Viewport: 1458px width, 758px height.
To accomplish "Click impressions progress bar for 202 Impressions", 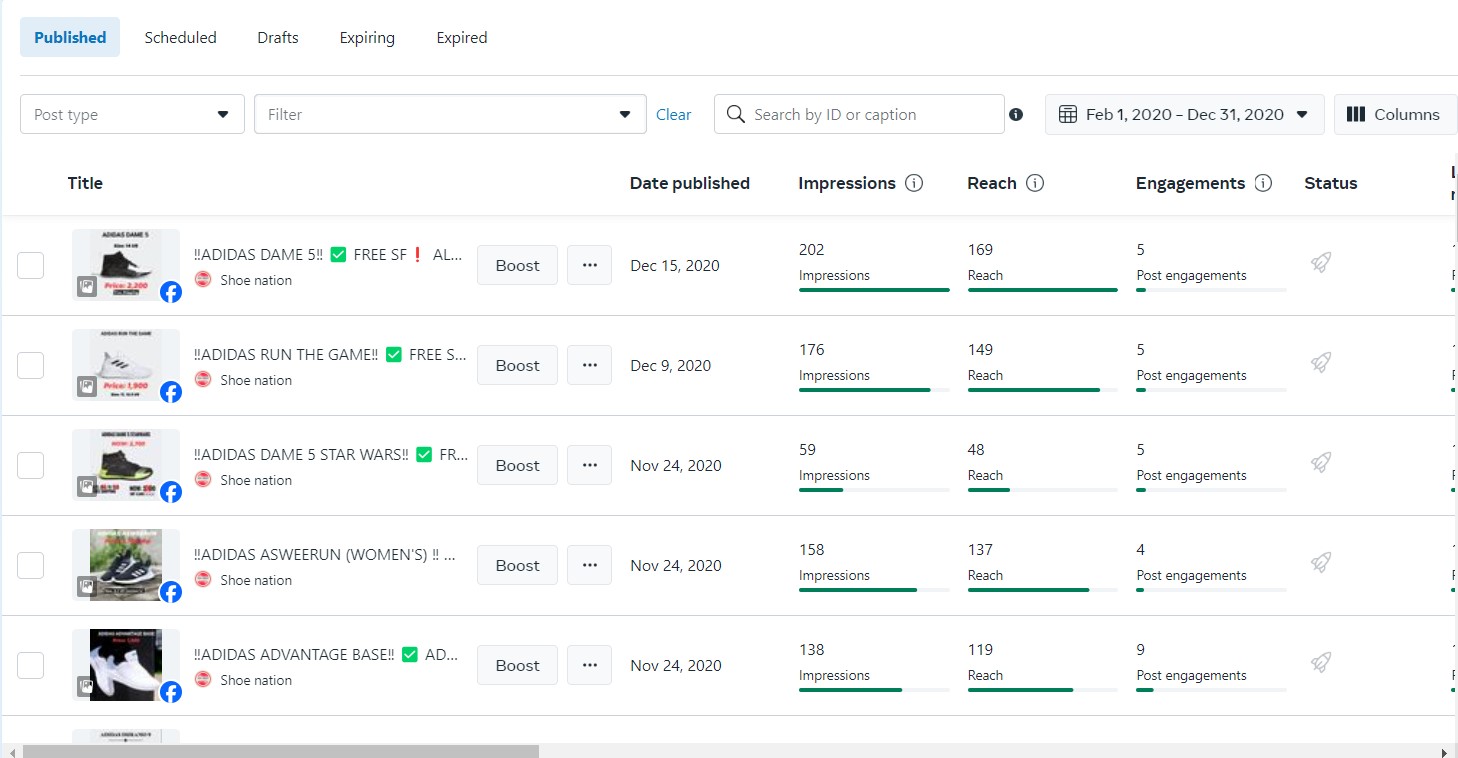I will pyautogui.click(x=874, y=290).
